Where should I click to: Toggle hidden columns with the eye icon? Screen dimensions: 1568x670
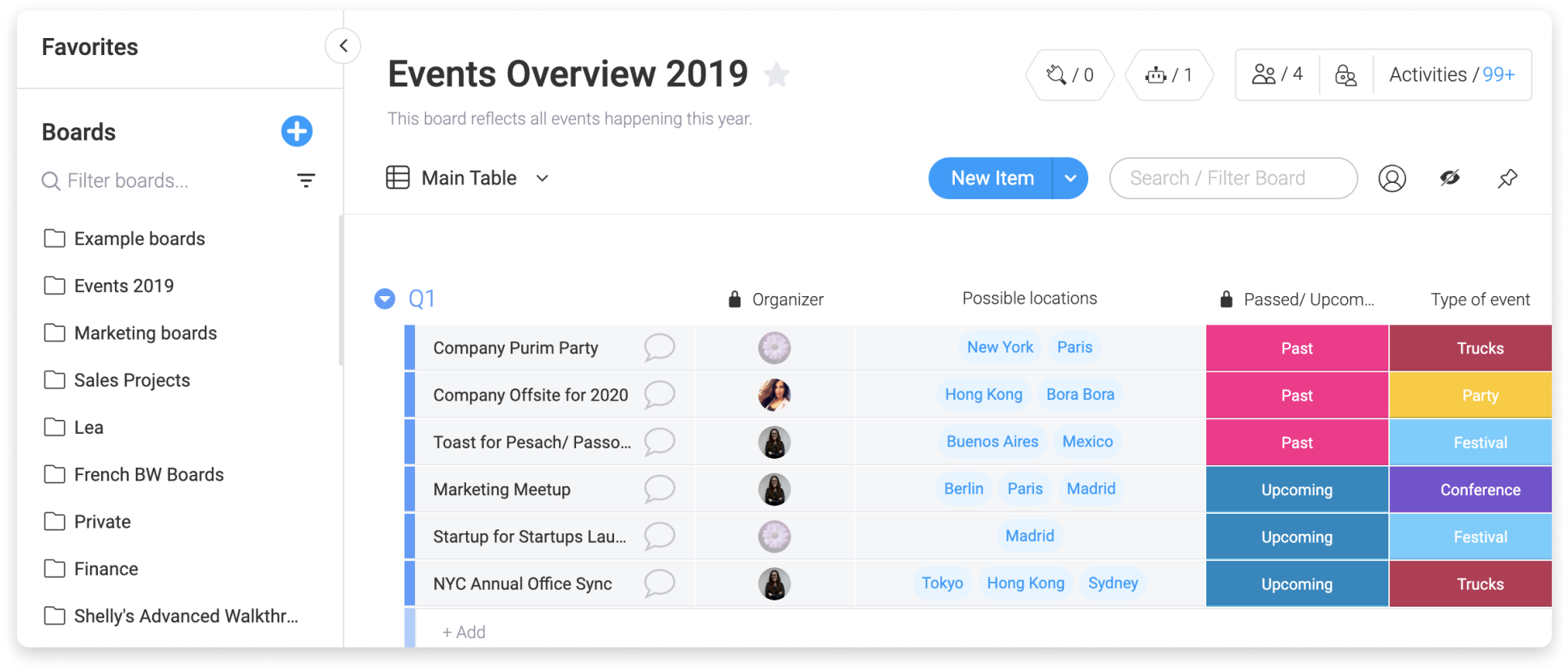tap(1450, 178)
